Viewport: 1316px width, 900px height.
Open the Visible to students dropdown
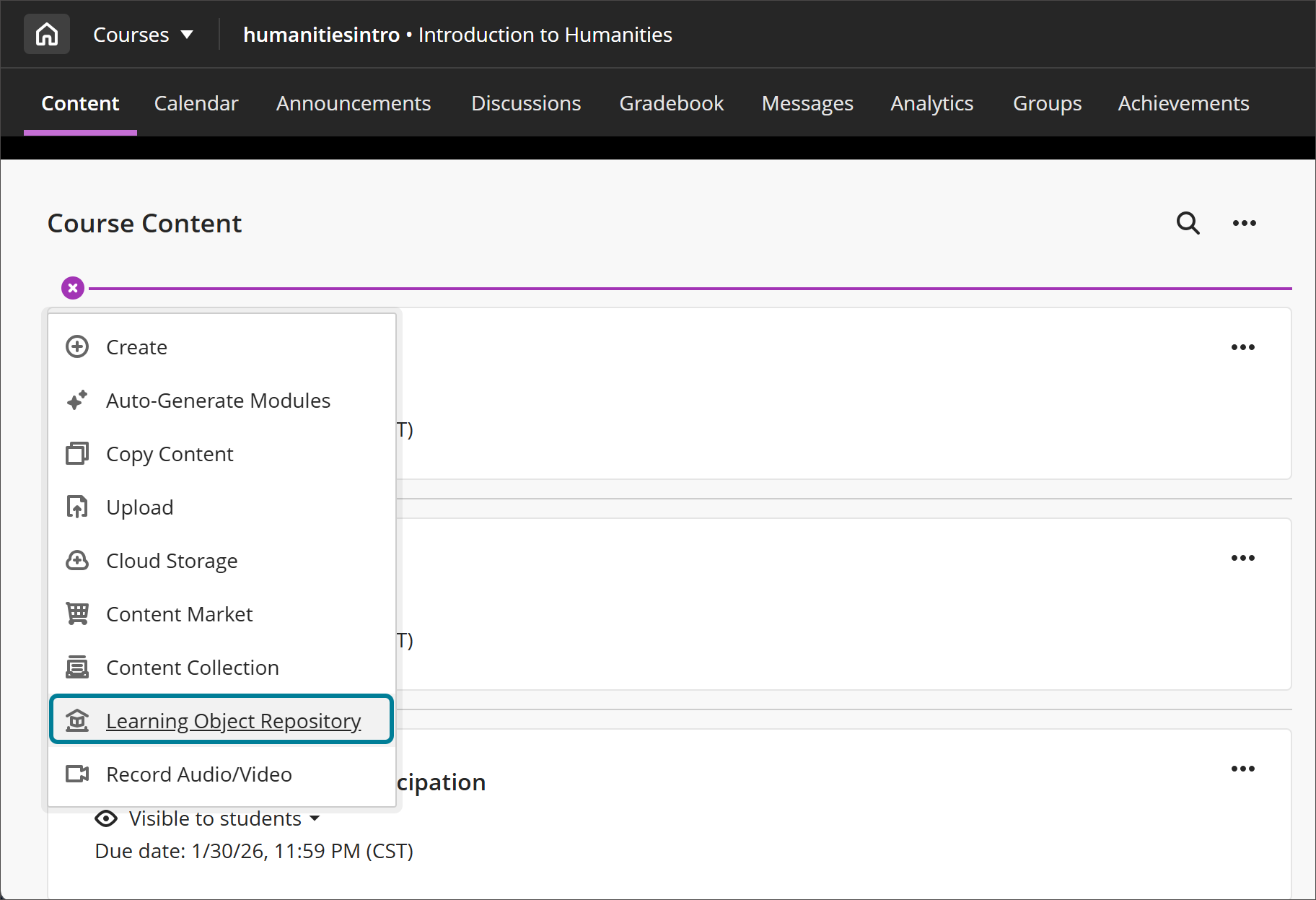click(x=315, y=818)
